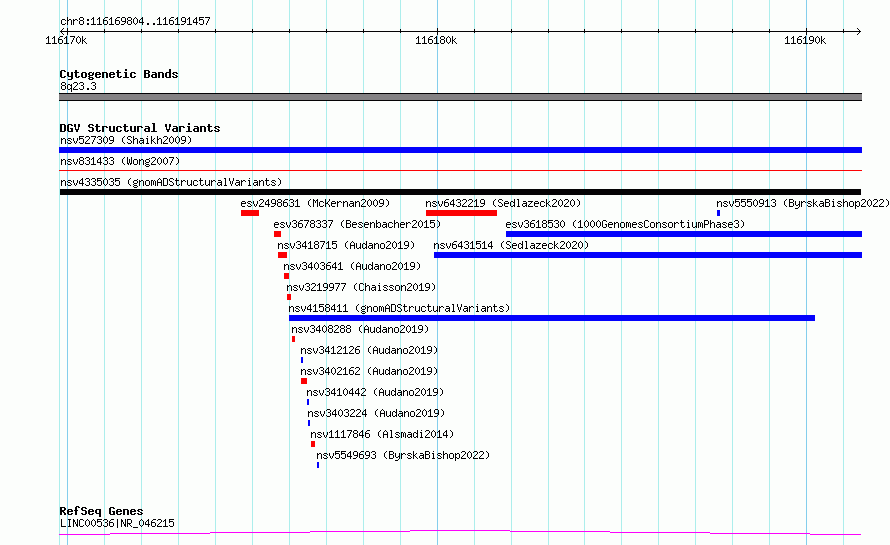This screenshot has width=890, height=545.
Task: Click the Cytogenetic Bands track title
Action: pyautogui.click(x=119, y=74)
